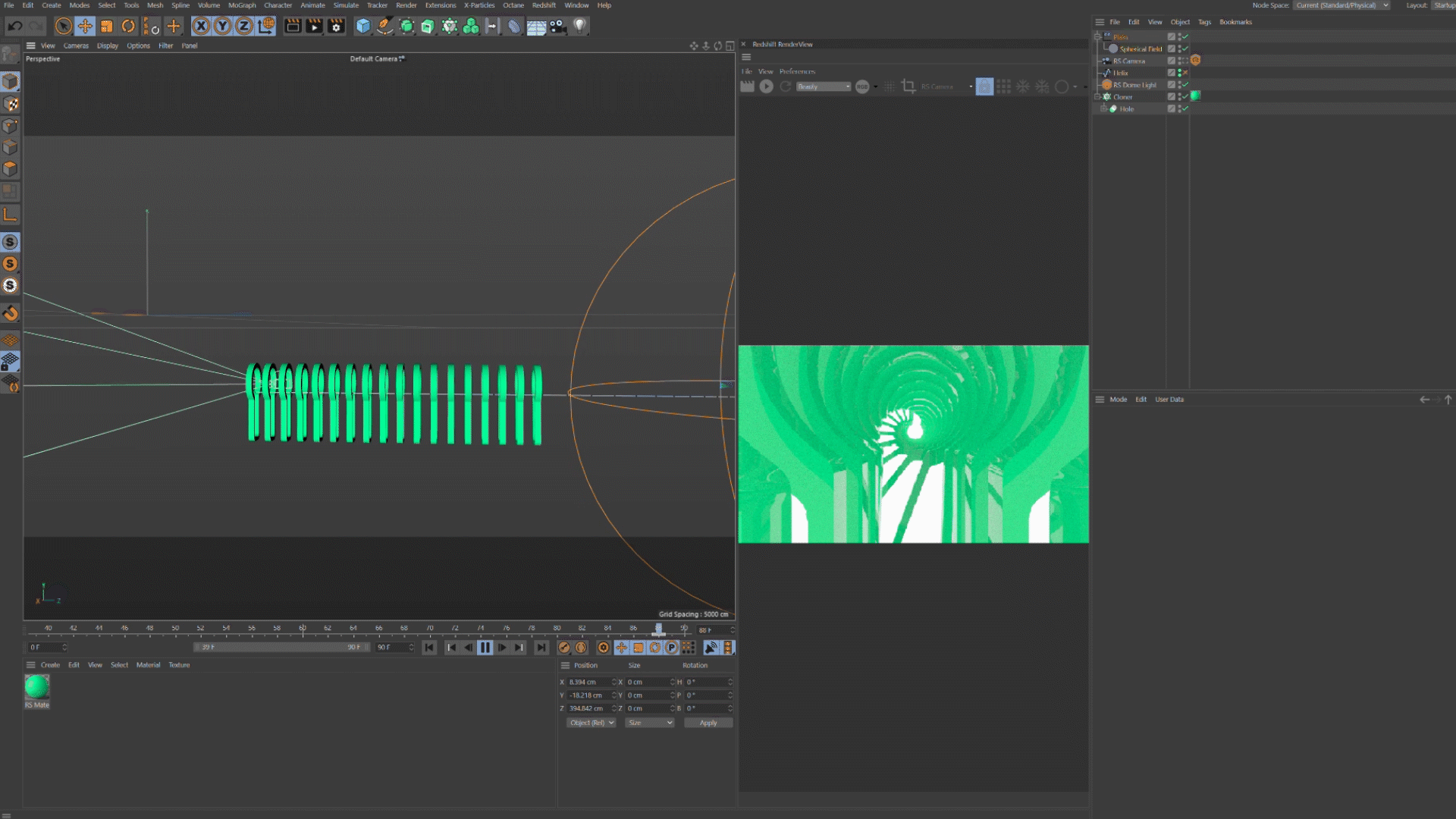Toggle the checkmark next to RS Dome Light

[1185, 85]
